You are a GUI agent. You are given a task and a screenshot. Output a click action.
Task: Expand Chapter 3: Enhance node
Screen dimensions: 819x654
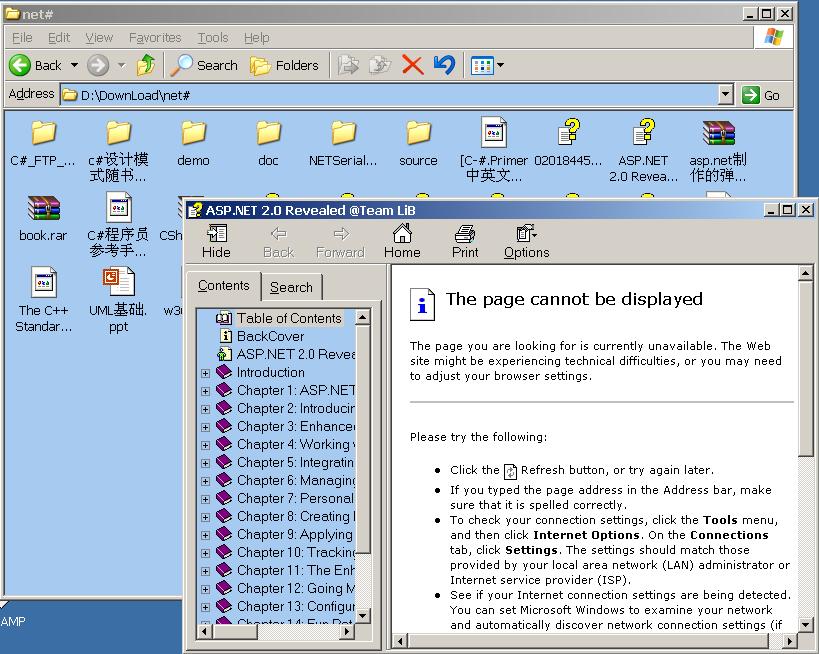point(205,427)
